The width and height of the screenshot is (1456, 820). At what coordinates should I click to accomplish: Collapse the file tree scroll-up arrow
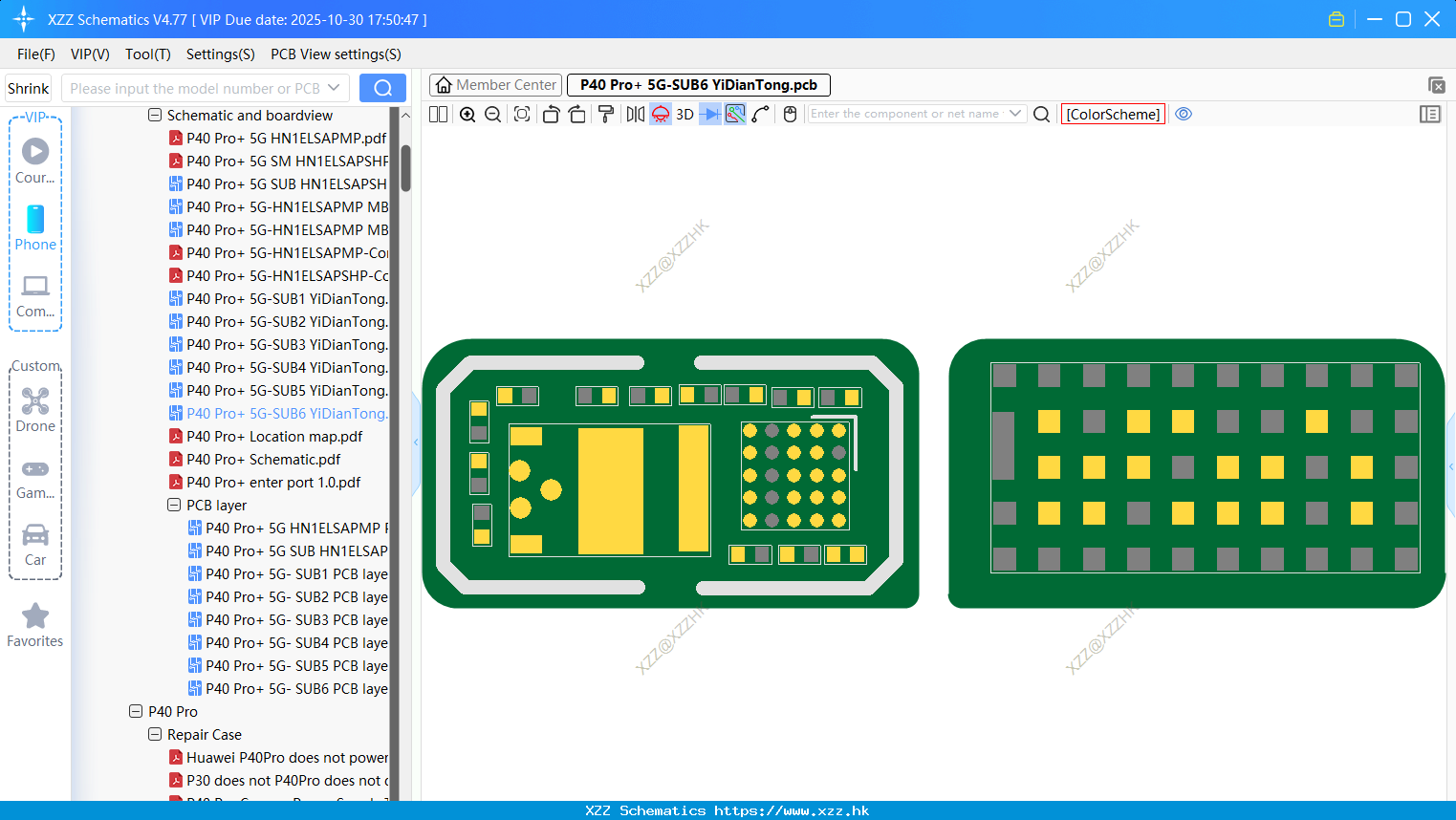click(x=405, y=116)
